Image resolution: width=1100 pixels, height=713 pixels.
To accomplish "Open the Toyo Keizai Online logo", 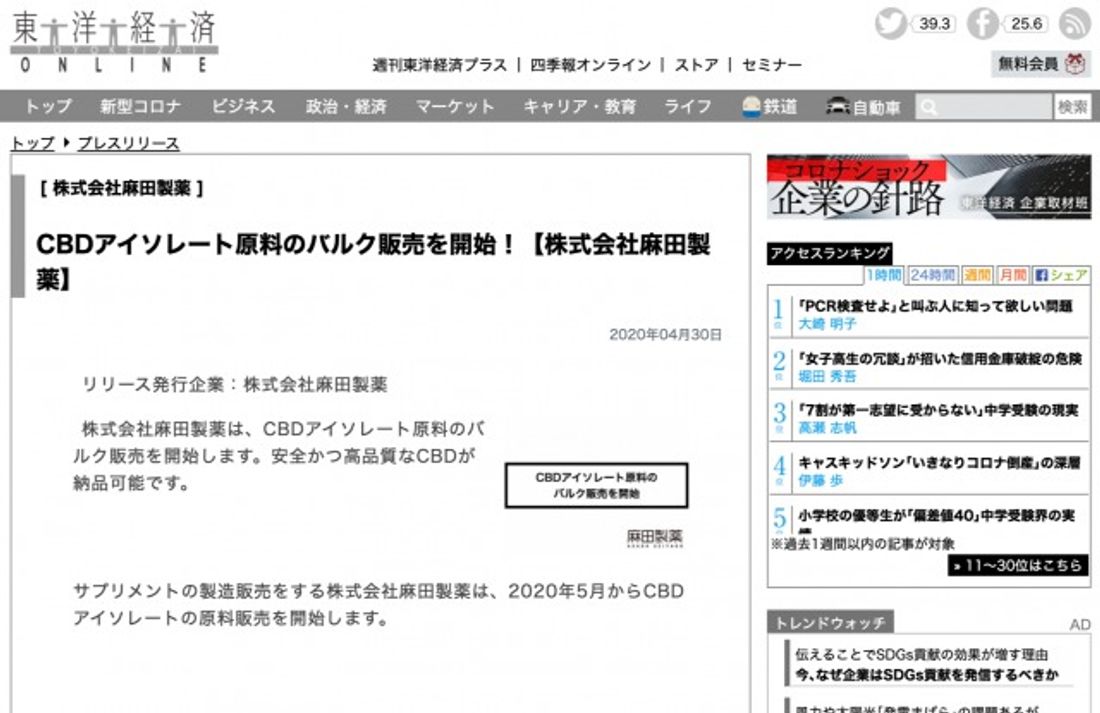I will point(114,41).
